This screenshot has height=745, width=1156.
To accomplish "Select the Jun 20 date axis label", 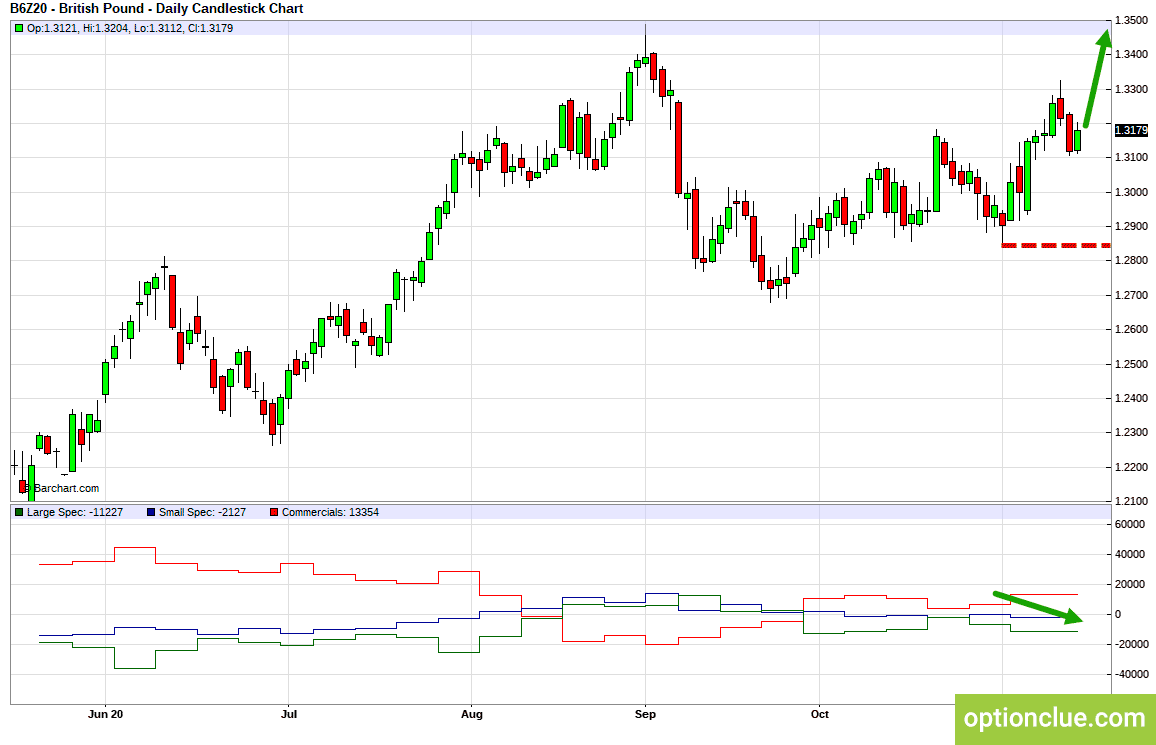I will 105,714.
